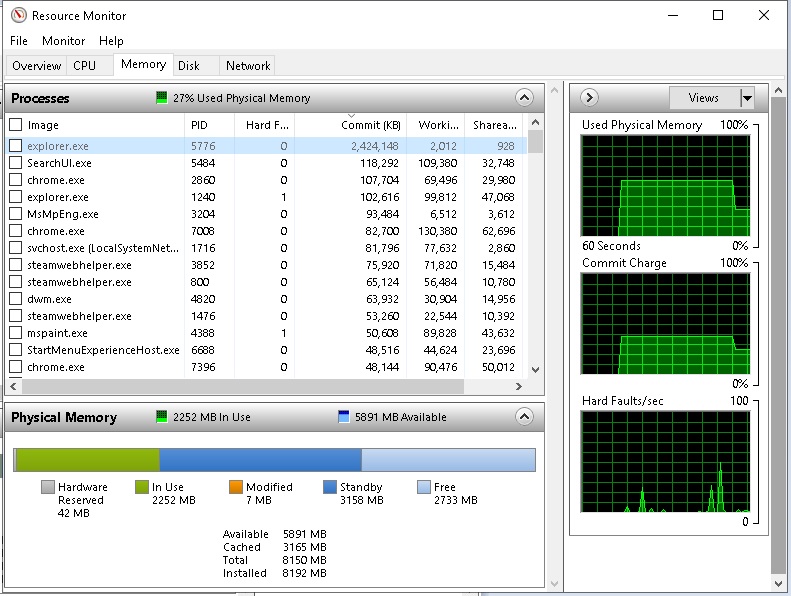Click the Hard Faults/sec graph
This screenshot has height=596, width=791.
point(665,462)
